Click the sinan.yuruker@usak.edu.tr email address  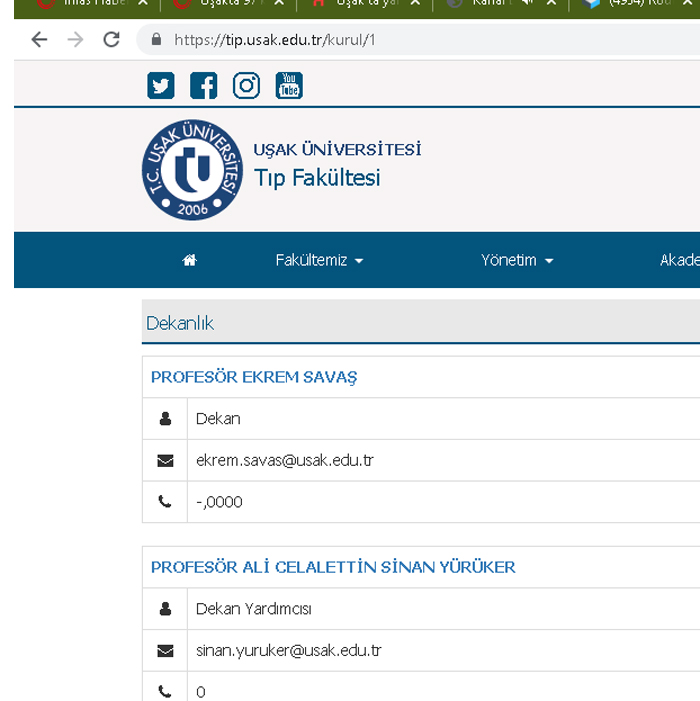[x=289, y=650]
